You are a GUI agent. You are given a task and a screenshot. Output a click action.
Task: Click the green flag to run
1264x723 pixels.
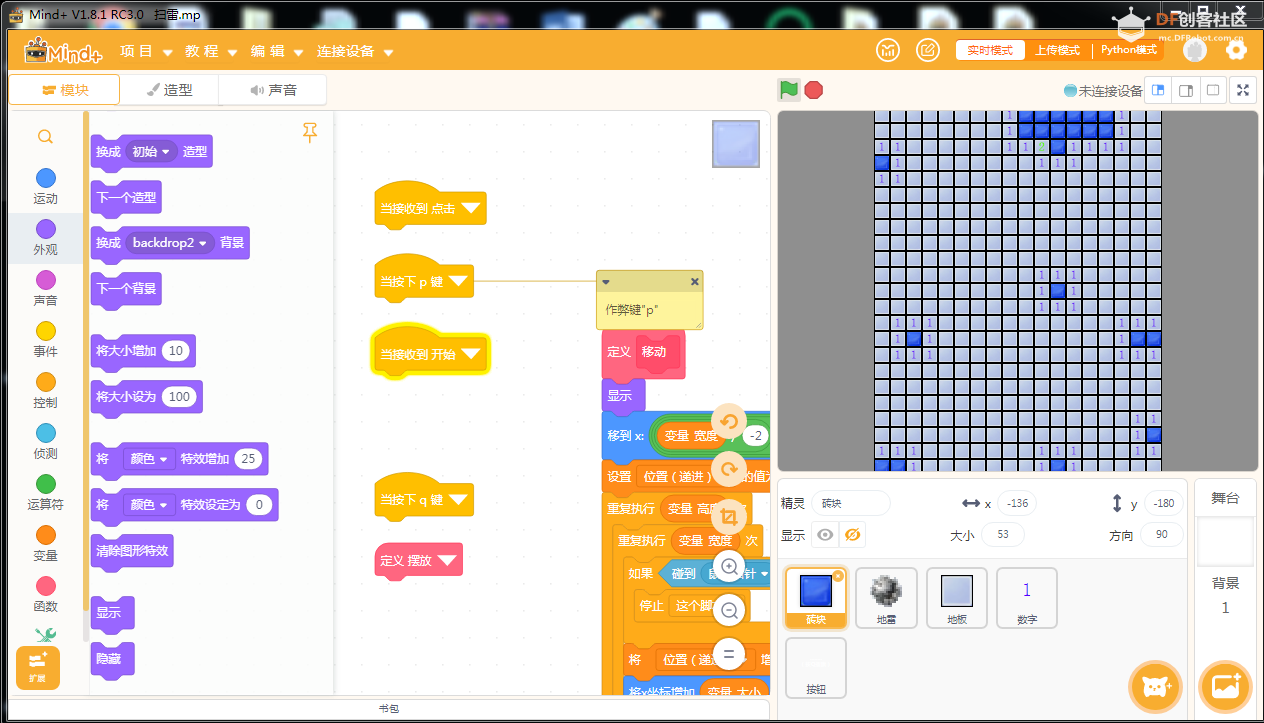(x=789, y=90)
